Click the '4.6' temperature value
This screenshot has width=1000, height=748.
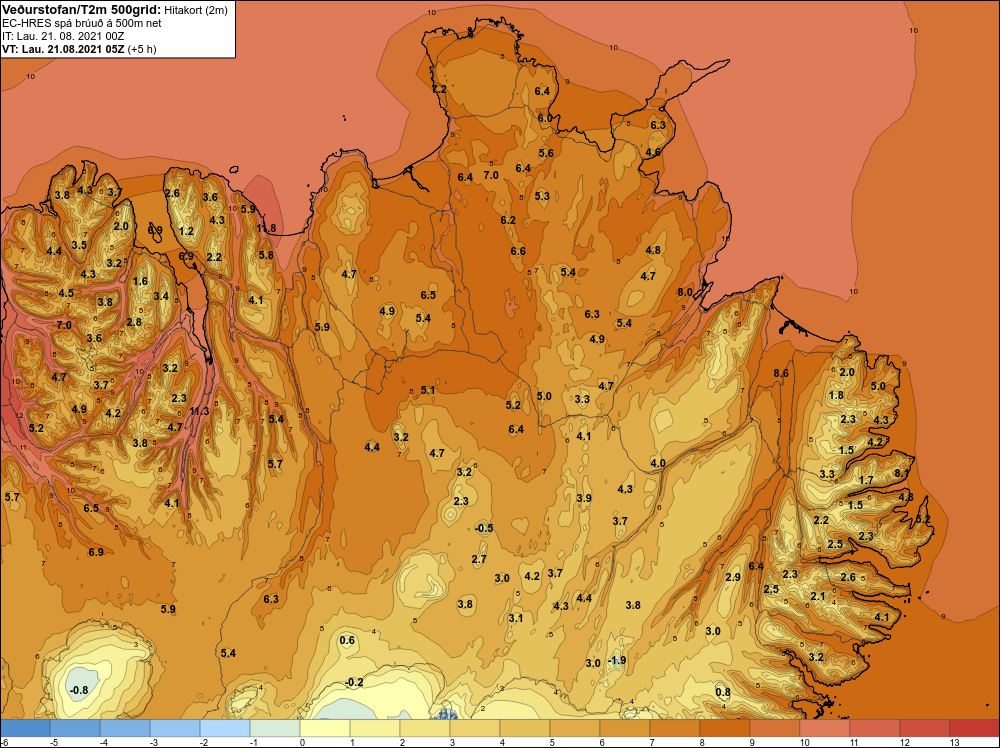tap(653, 152)
